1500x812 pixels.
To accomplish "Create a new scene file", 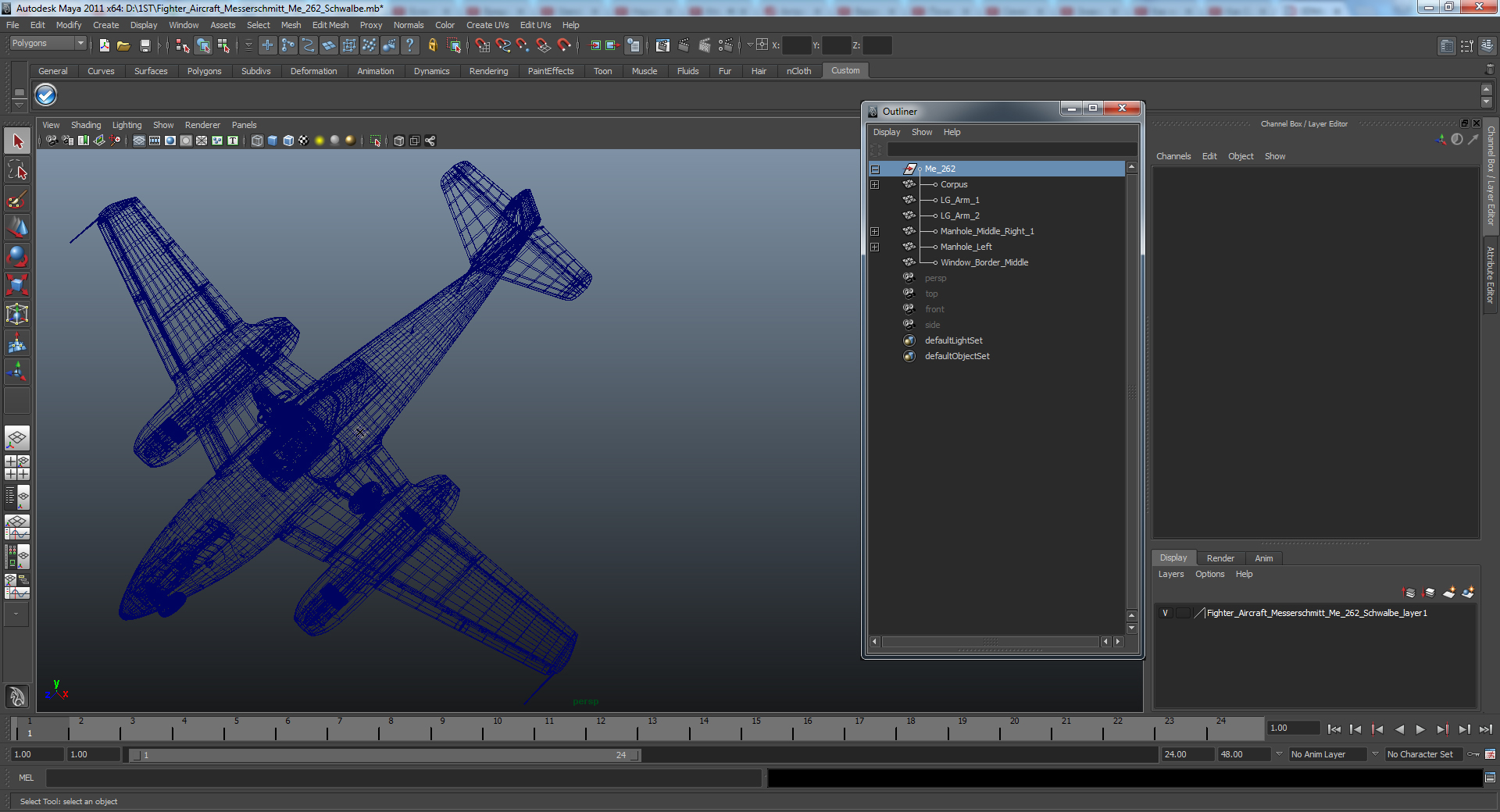I will (x=104, y=45).
